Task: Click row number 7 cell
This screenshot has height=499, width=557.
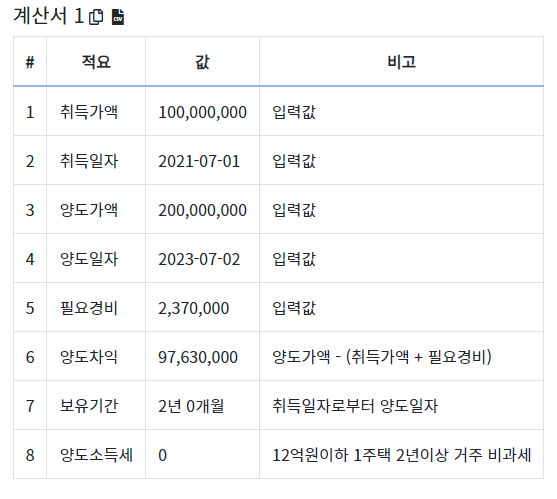Action: (x=30, y=406)
